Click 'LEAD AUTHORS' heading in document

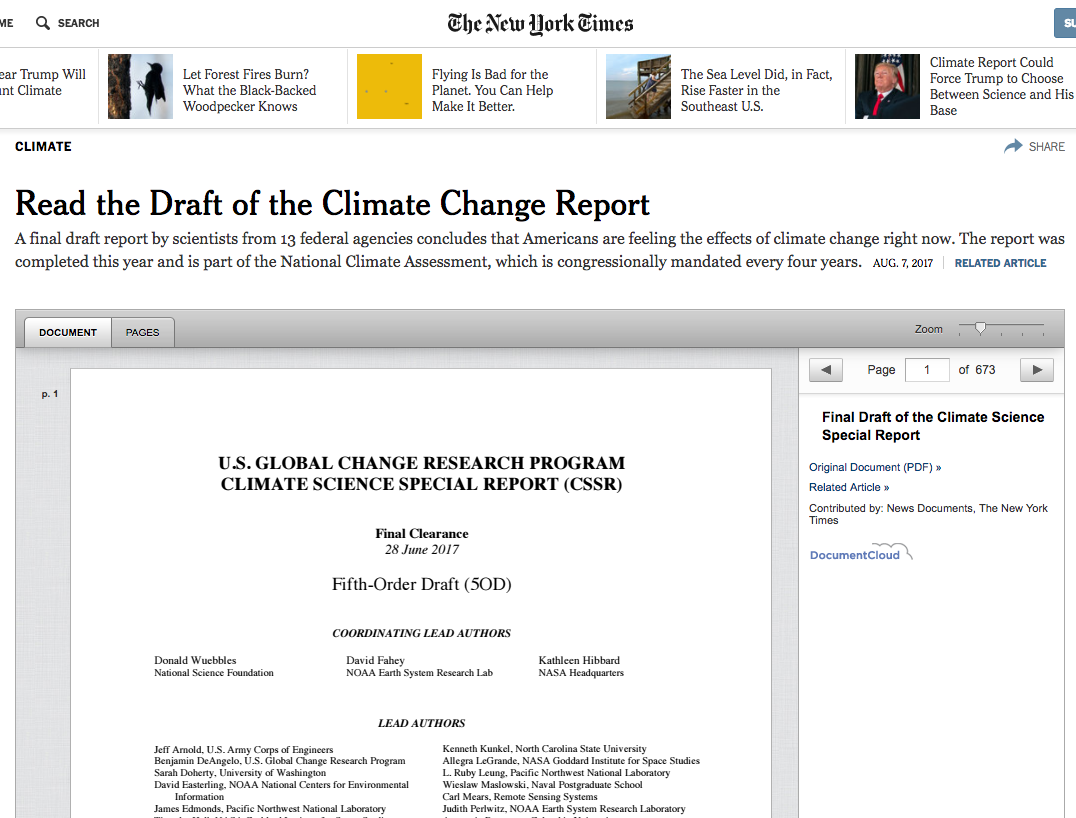pos(421,723)
